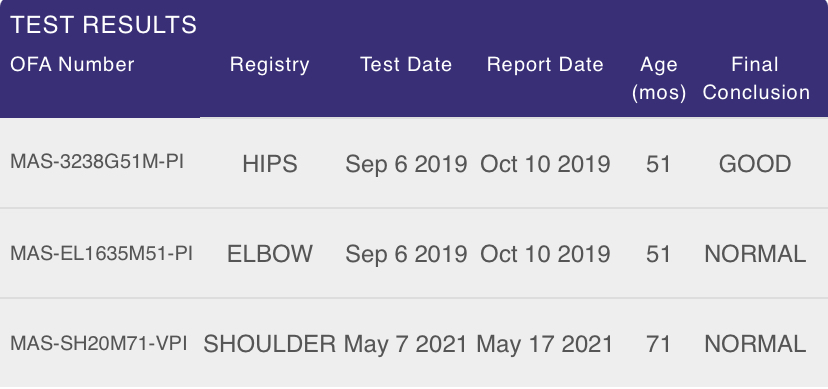This screenshot has width=828, height=389.
Task: Select the Age (mos) column header
Action: pyautogui.click(x=659, y=78)
